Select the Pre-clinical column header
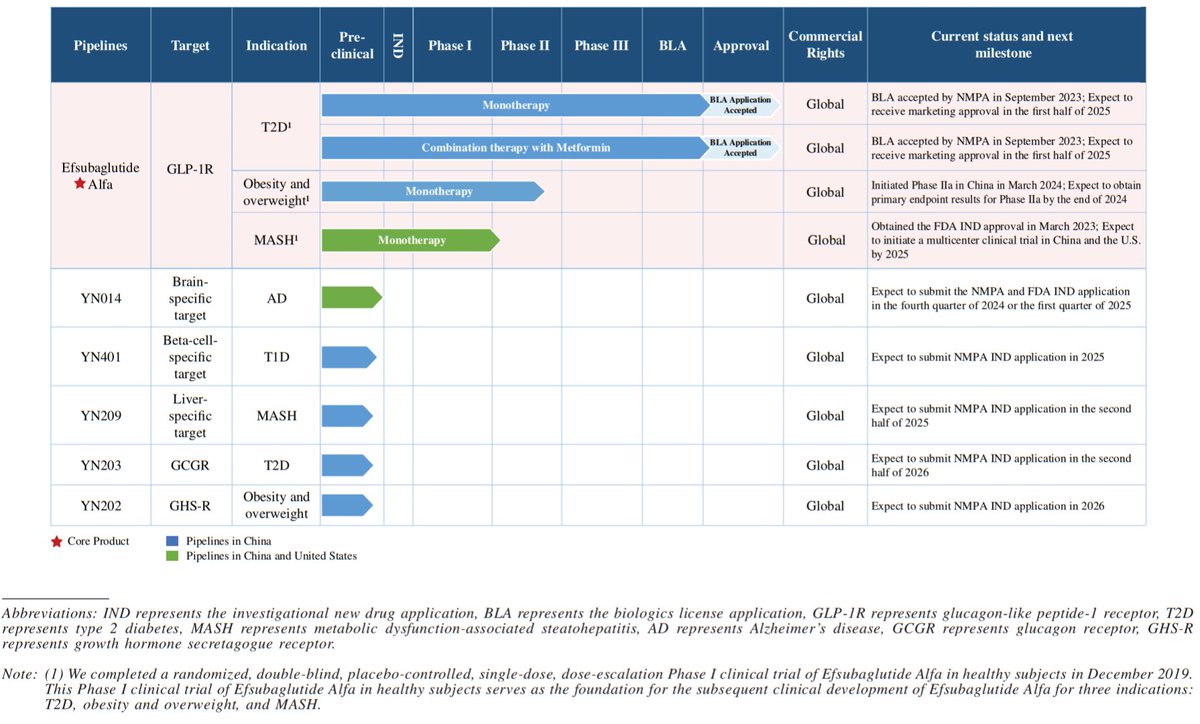Image resolution: width=1200 pixels, height=724 pixels. click(x=351, y=46)
